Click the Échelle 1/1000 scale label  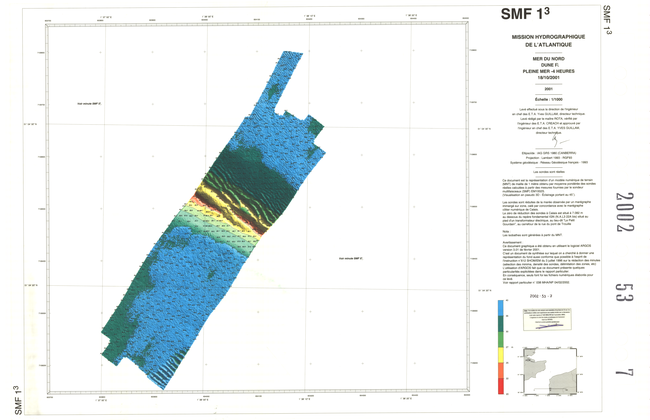pyautogui.click(x=529, y=98)
